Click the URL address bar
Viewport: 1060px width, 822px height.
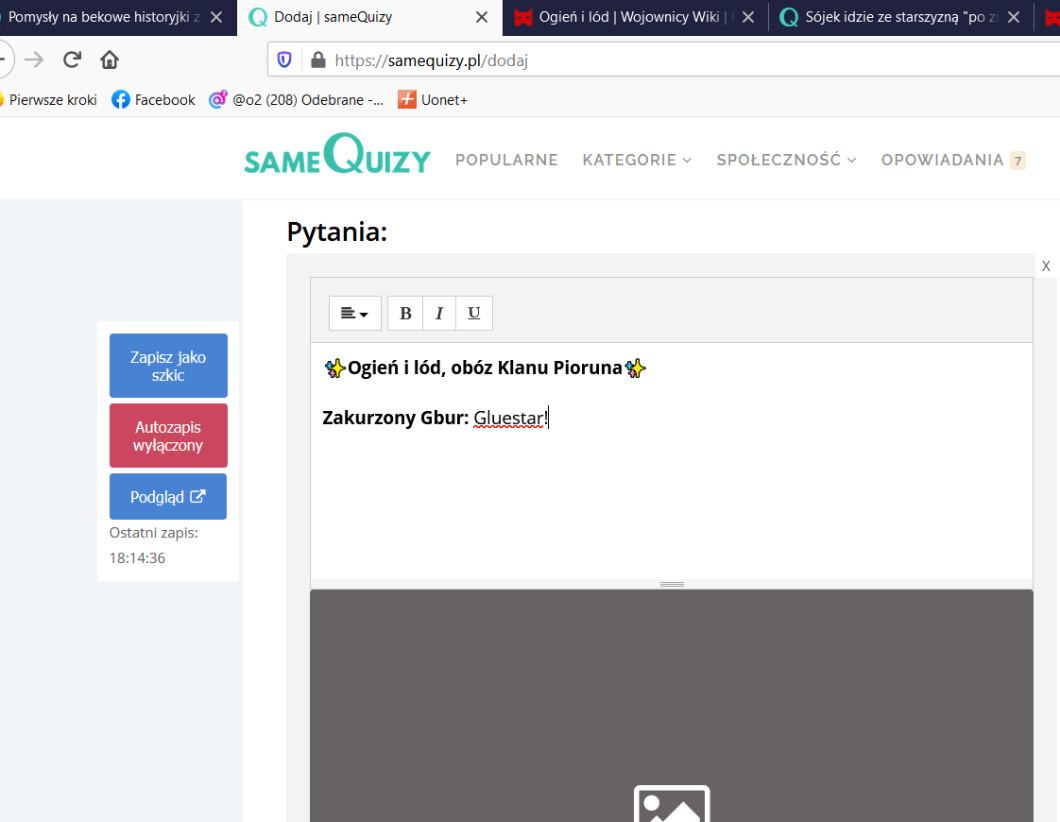click(x=650, y=60)
